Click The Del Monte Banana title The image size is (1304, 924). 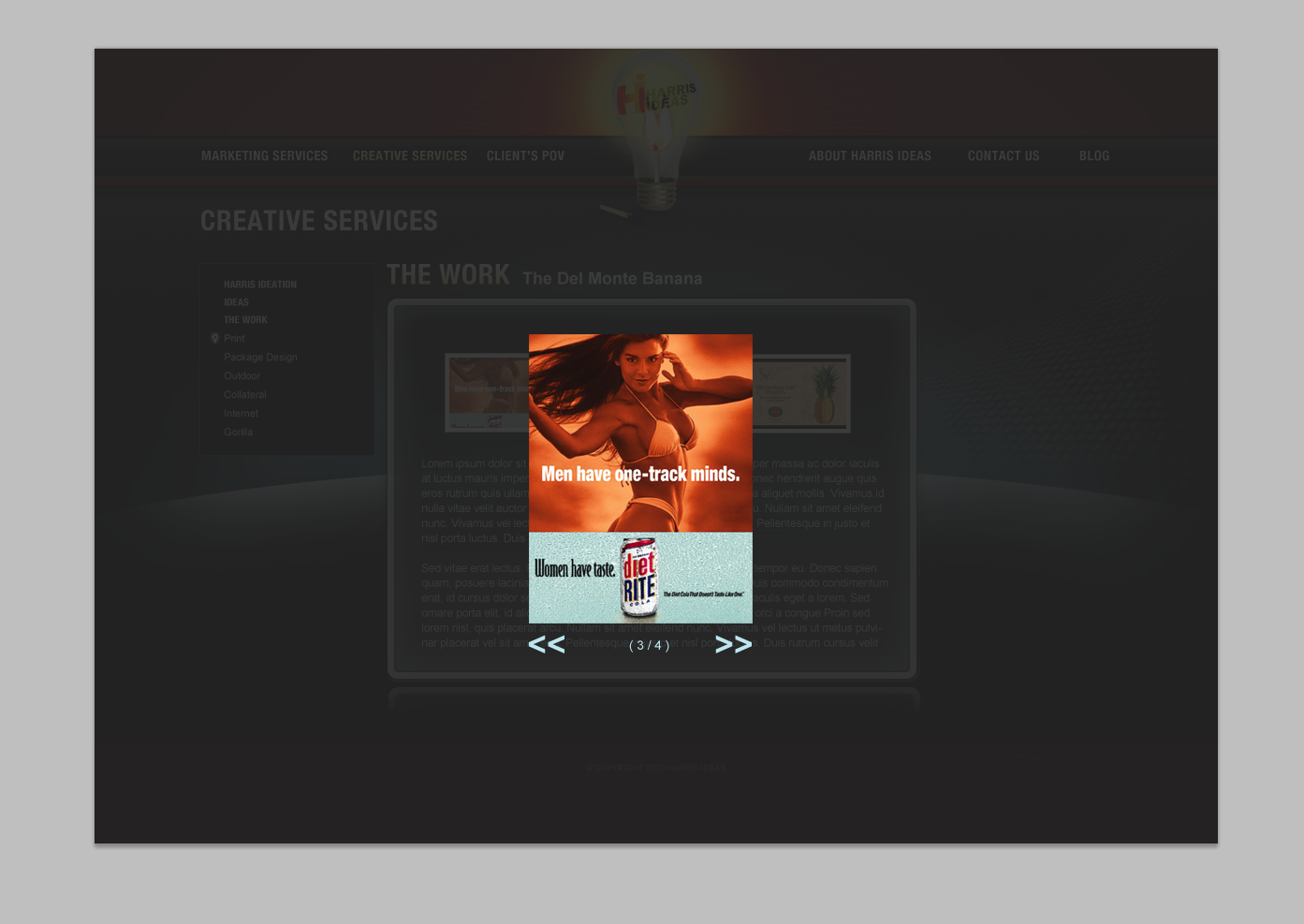click(x=612, y=279)
